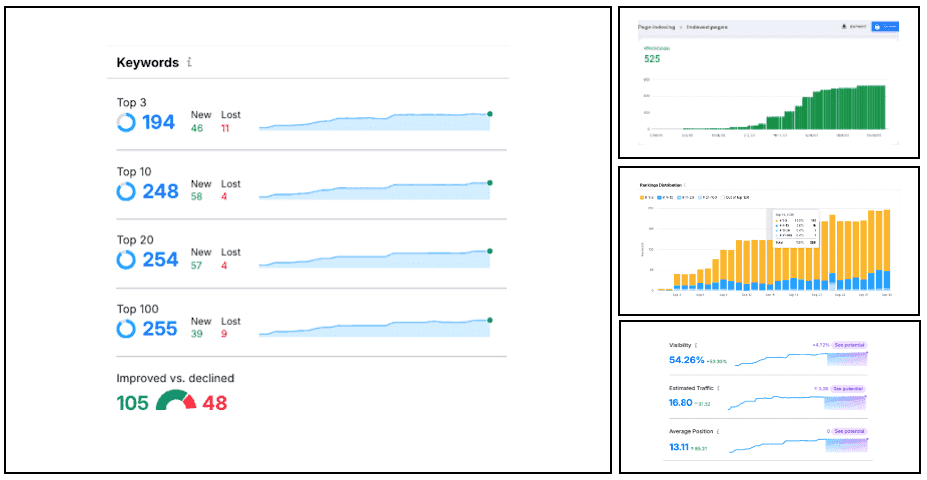The image size is (927, 480).
Task: Click the tallest green bars in indexed pages chart
Action: pos(871,107)
